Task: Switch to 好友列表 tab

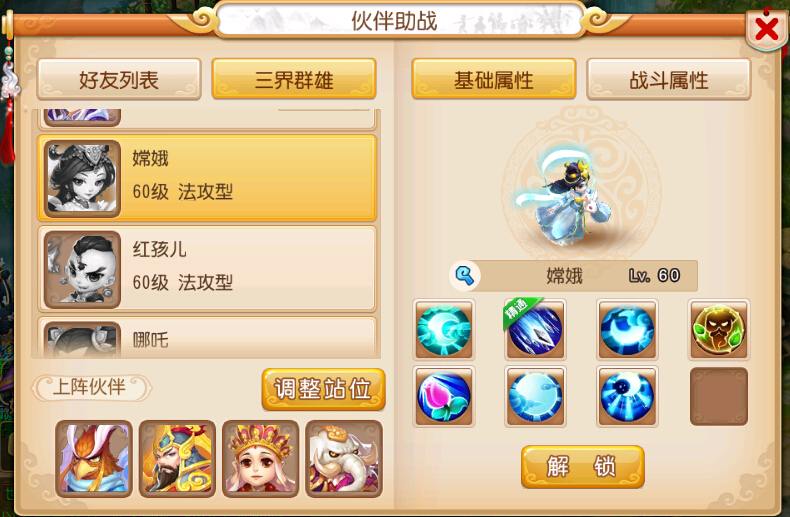Action: (119, 80)
